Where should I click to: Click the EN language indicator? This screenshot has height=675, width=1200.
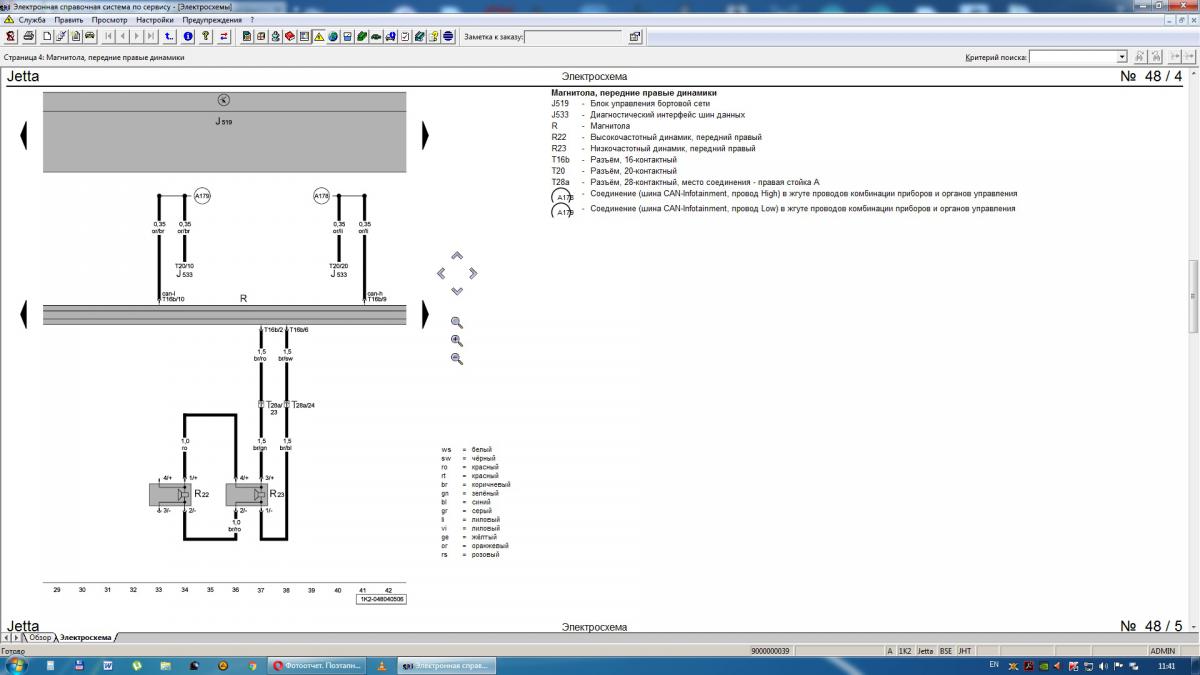(993, 664)
